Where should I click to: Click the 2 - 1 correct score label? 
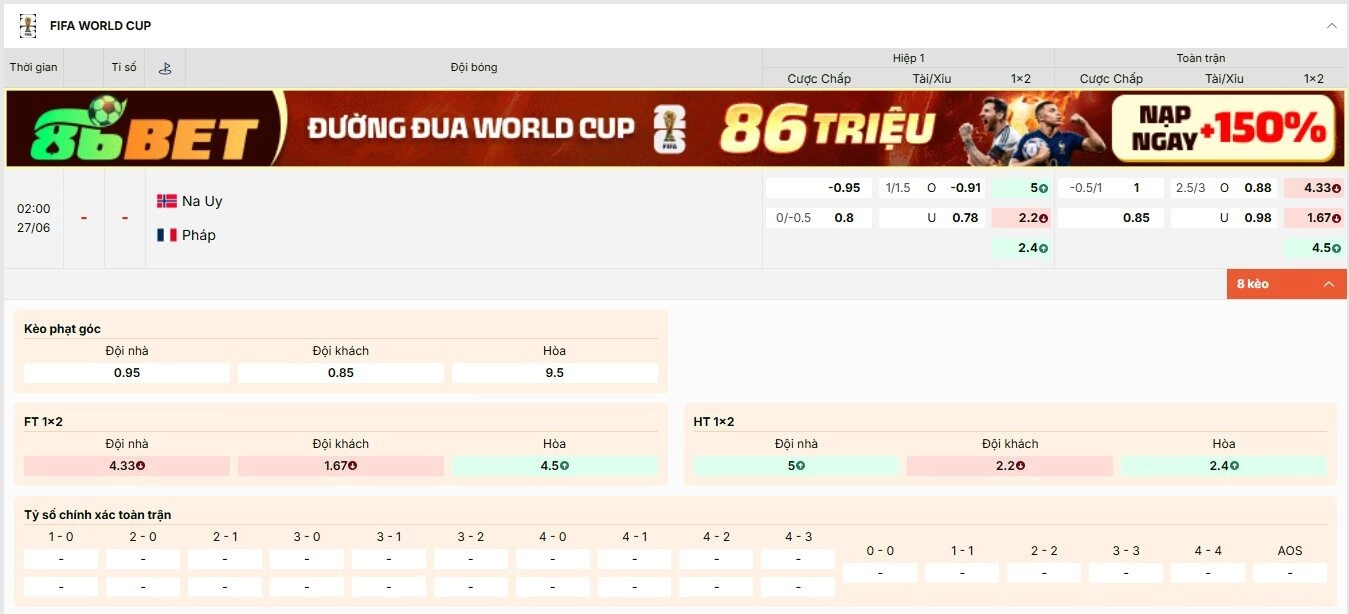225,537
